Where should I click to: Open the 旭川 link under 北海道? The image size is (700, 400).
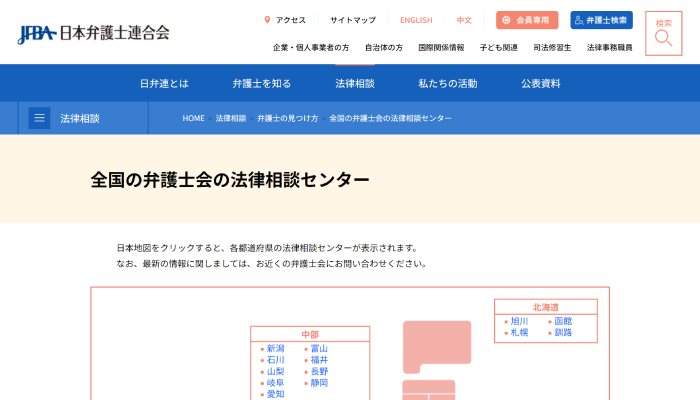[519, 321]
